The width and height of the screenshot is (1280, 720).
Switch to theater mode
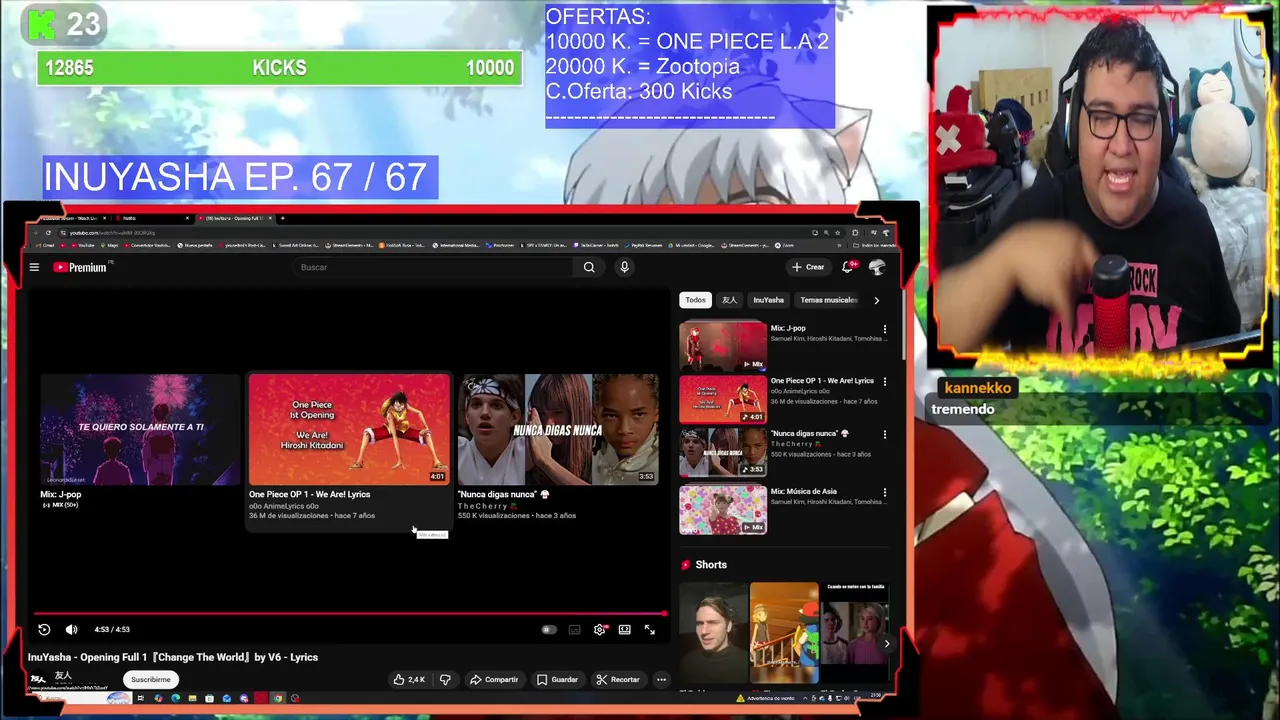[x=624, y=629]
